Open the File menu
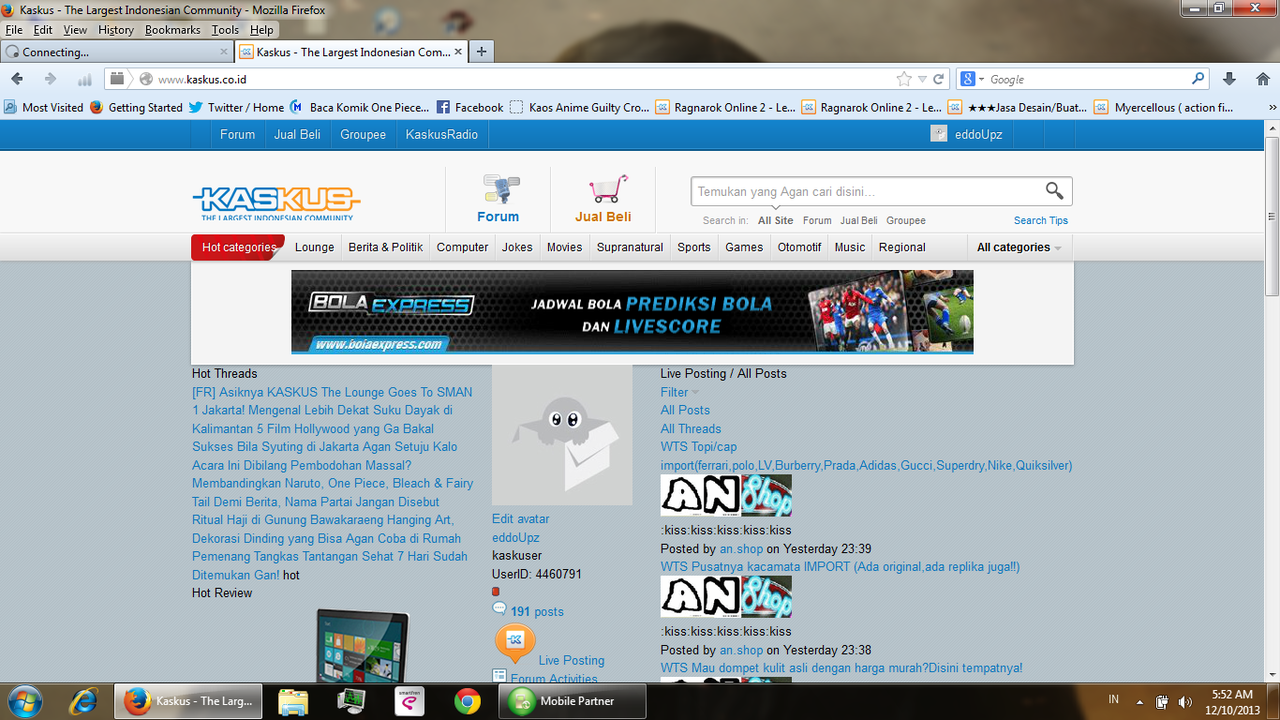1280x720 pixels. point(14,30)
